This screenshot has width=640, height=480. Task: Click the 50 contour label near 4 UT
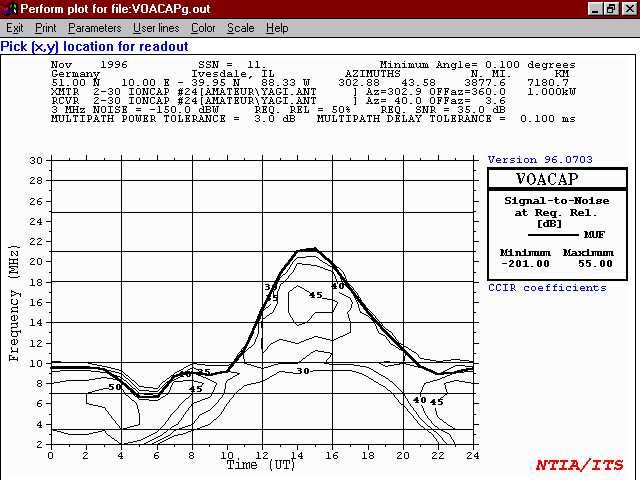click(115, 387)
